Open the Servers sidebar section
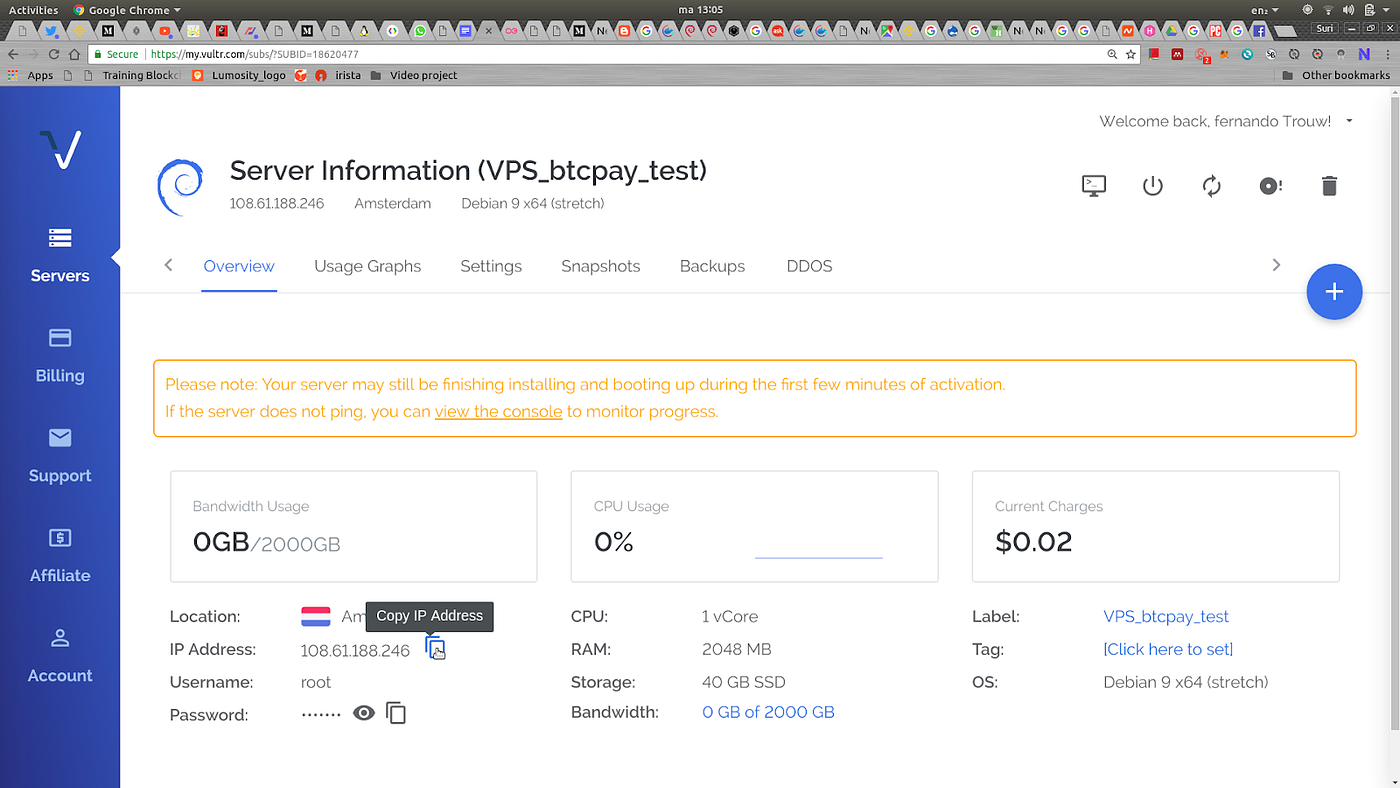This screenshot has height=788, width=1400. (59, 256)
